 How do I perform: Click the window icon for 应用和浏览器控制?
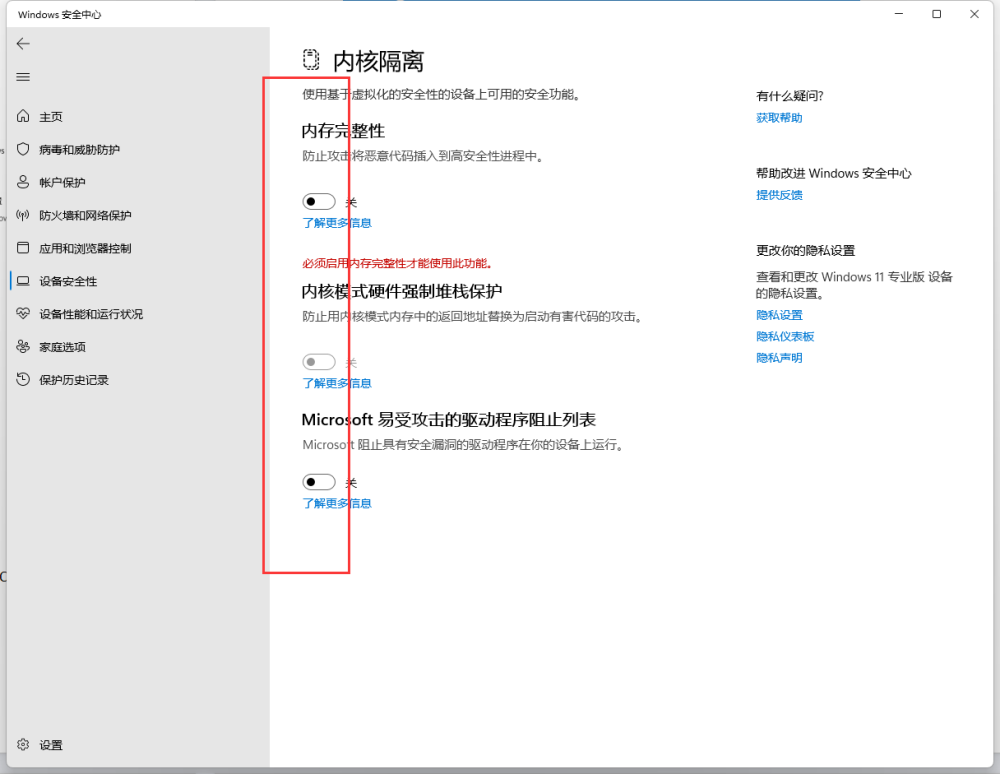(x=24, y=248)
